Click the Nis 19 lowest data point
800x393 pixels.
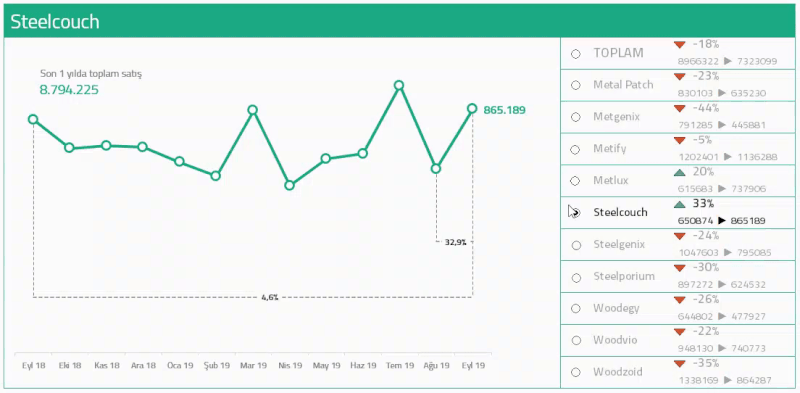point(289,185)
